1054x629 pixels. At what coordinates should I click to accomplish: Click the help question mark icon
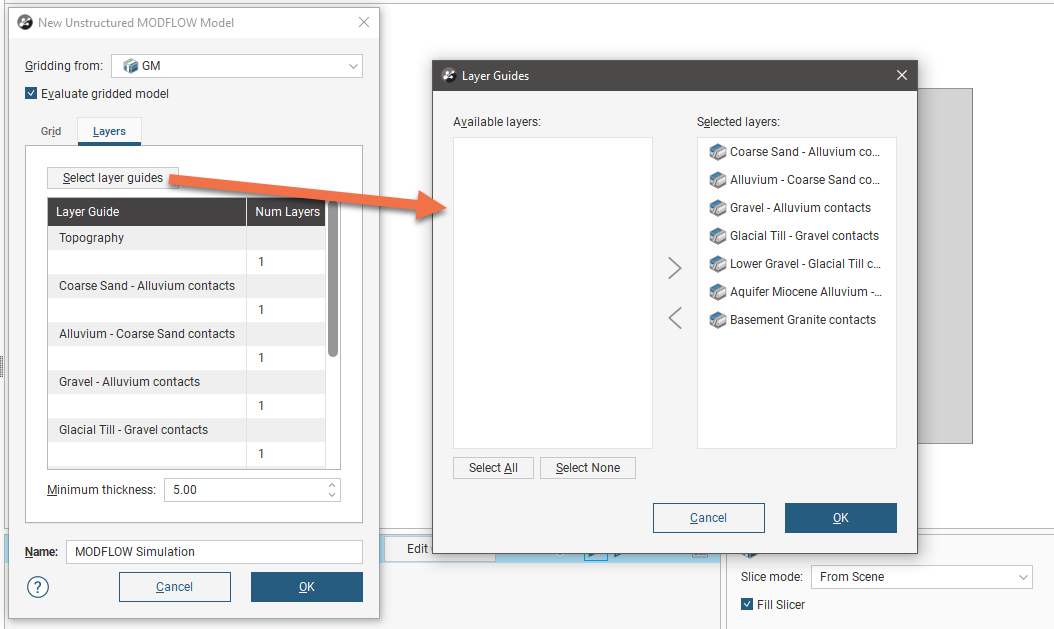tap(37, 587)
